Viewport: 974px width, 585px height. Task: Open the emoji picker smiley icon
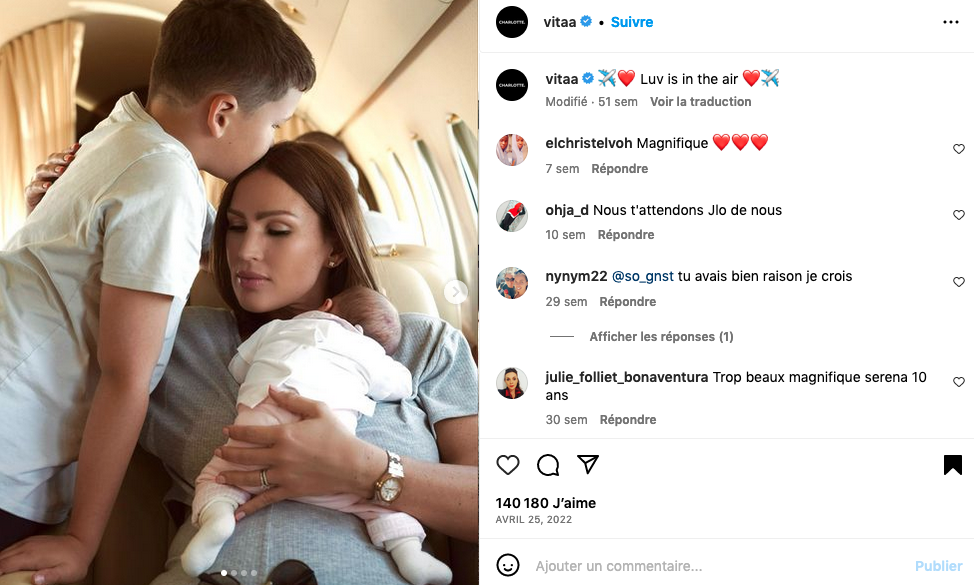[507, 565]
